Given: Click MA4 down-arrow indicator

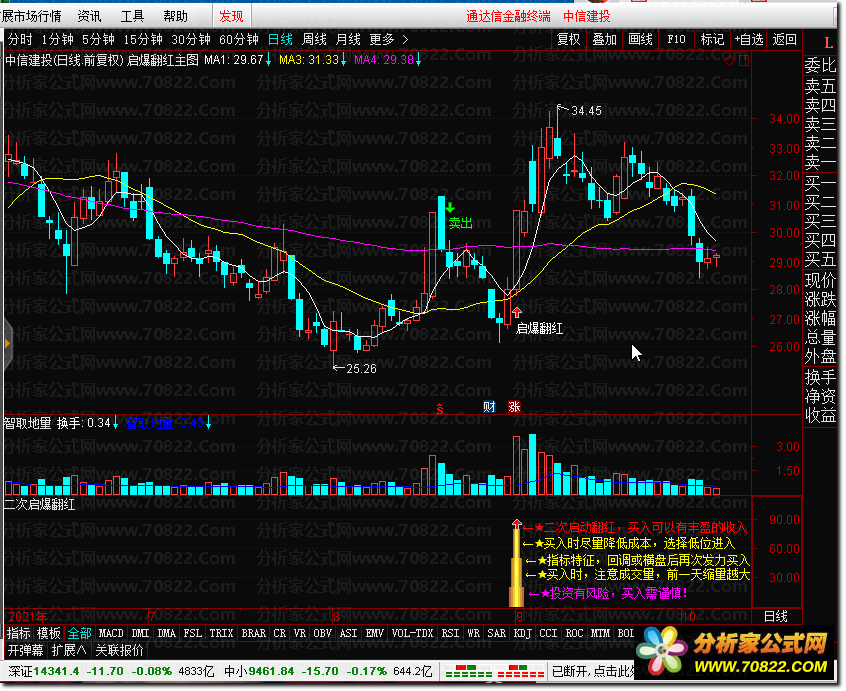Looking at the screenshot, I should coord(418,60).
